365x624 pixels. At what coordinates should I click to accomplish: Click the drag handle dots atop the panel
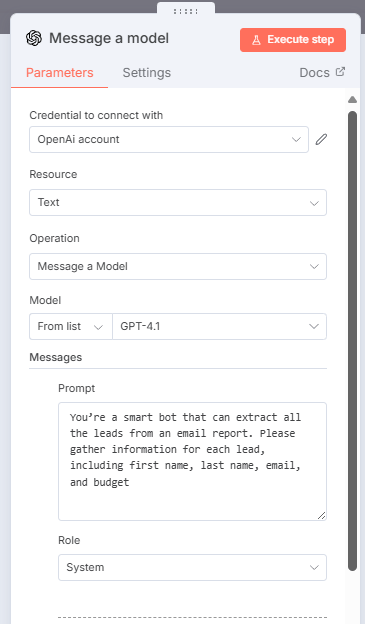tap(186, 12)
